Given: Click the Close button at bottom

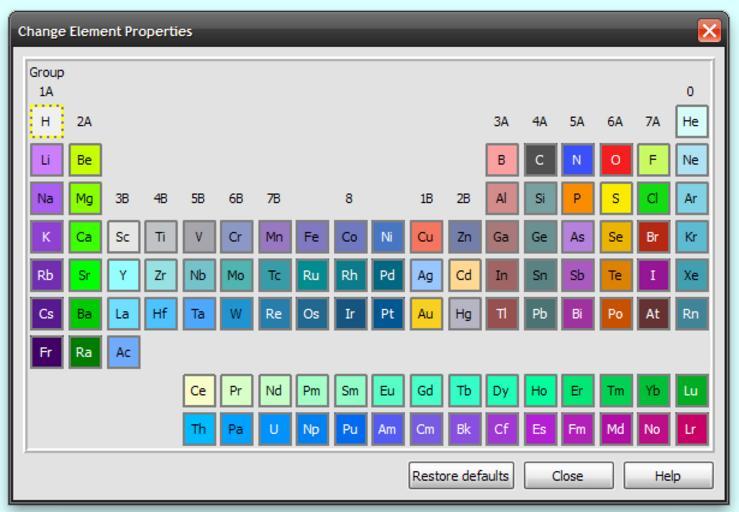Looking at the screenshot, I should pyautogui.click(x=568, y=476).
